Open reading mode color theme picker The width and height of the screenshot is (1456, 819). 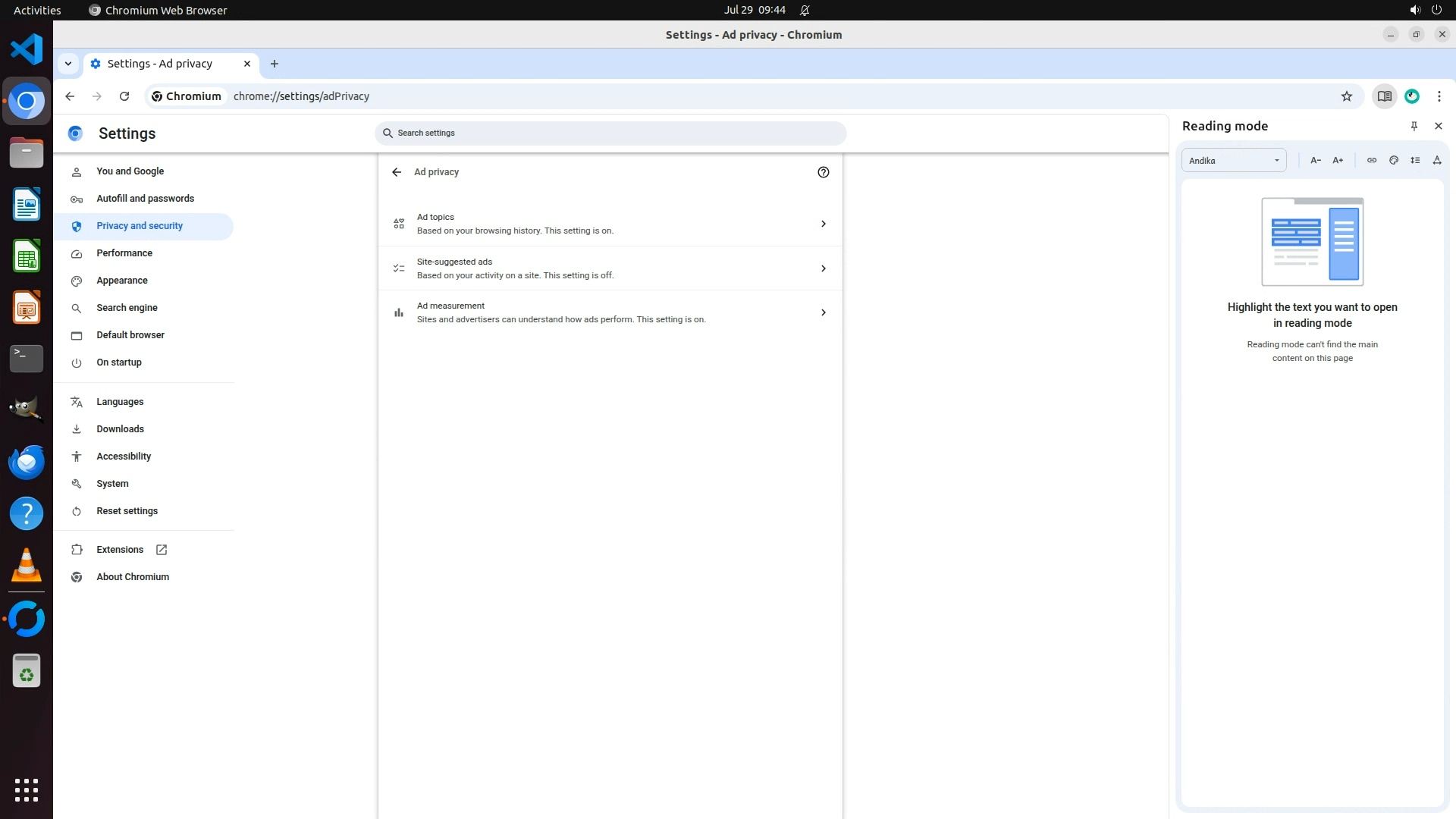(x=1394, y=160)
